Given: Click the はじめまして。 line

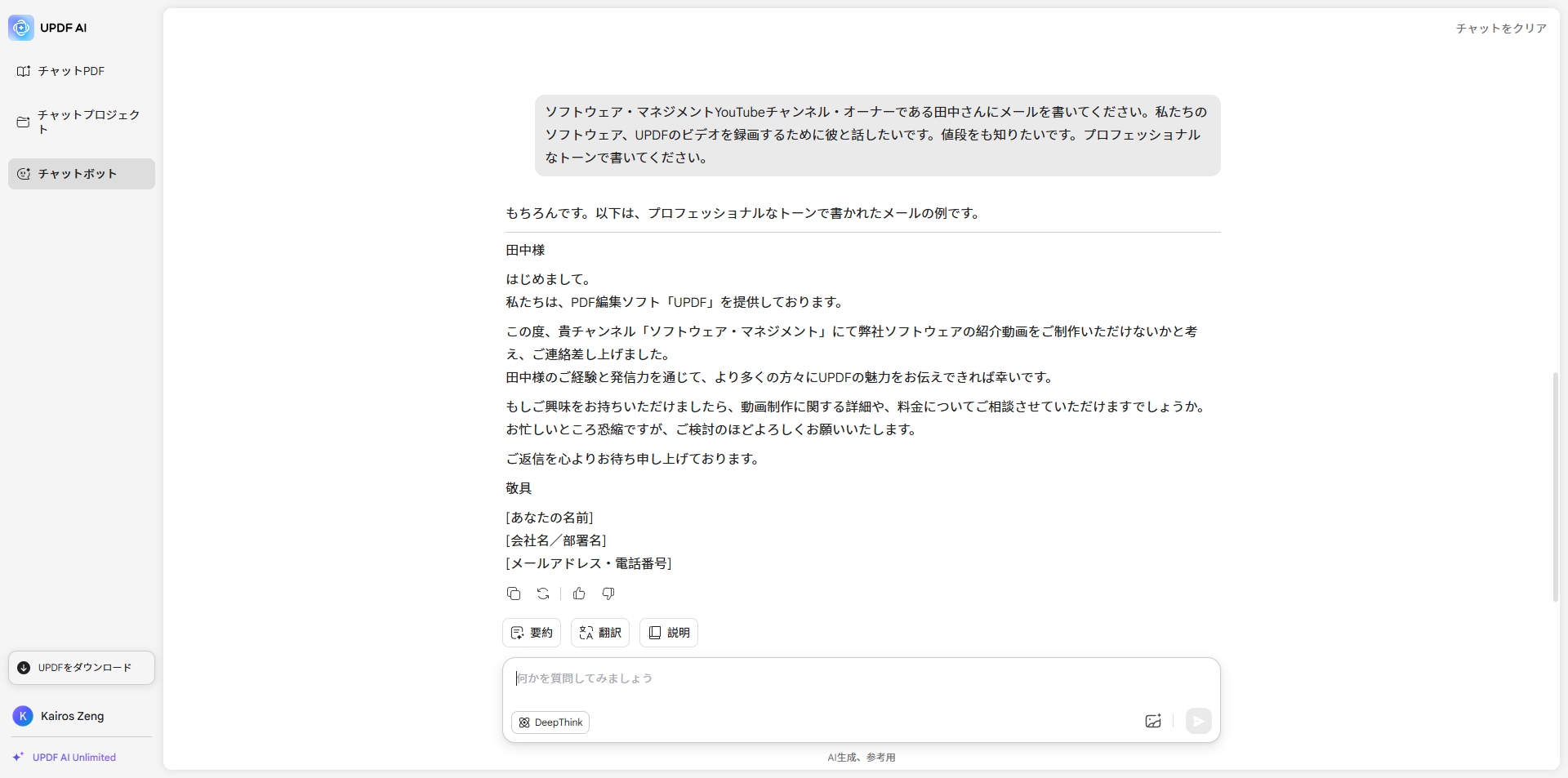Looking at the screenshot, I should point(550,279).
